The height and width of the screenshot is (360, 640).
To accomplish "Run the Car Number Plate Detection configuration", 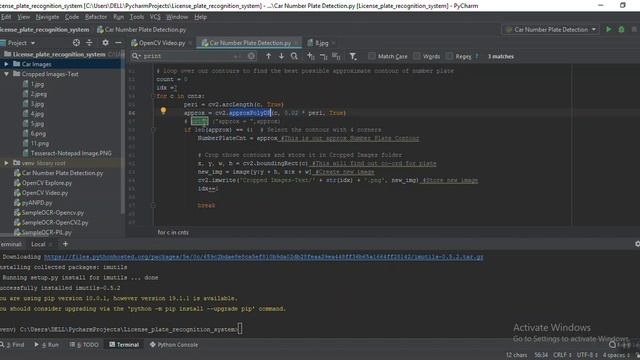I will (609, 29).
